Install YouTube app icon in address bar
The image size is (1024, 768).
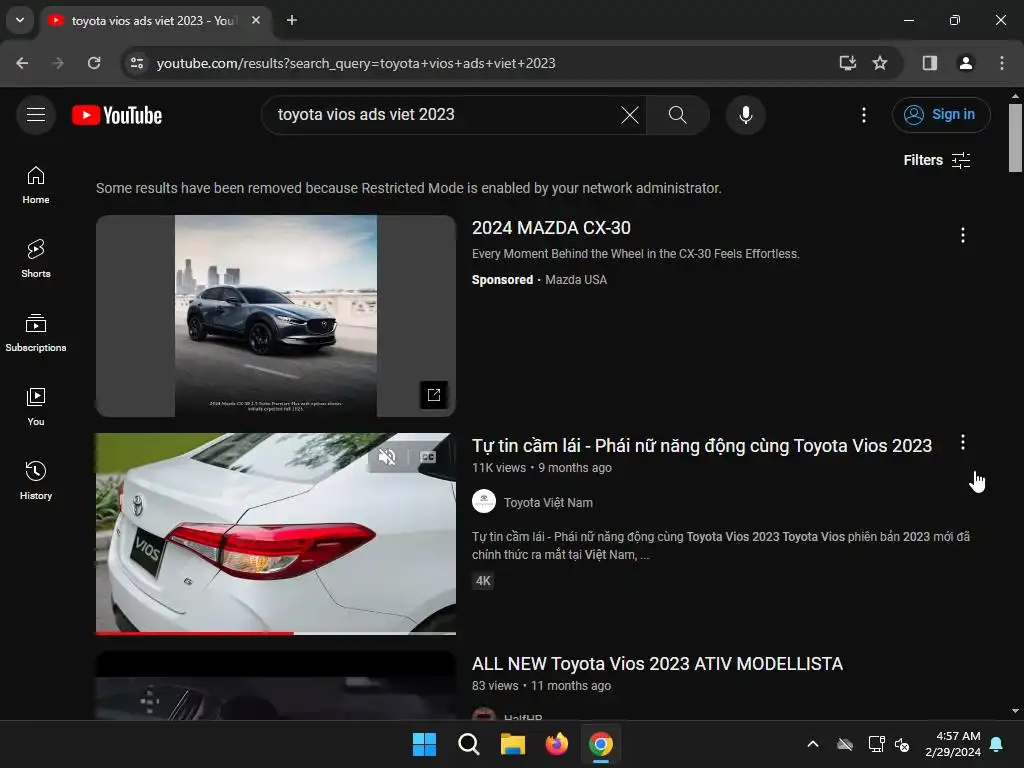click(x=847, y=63)
